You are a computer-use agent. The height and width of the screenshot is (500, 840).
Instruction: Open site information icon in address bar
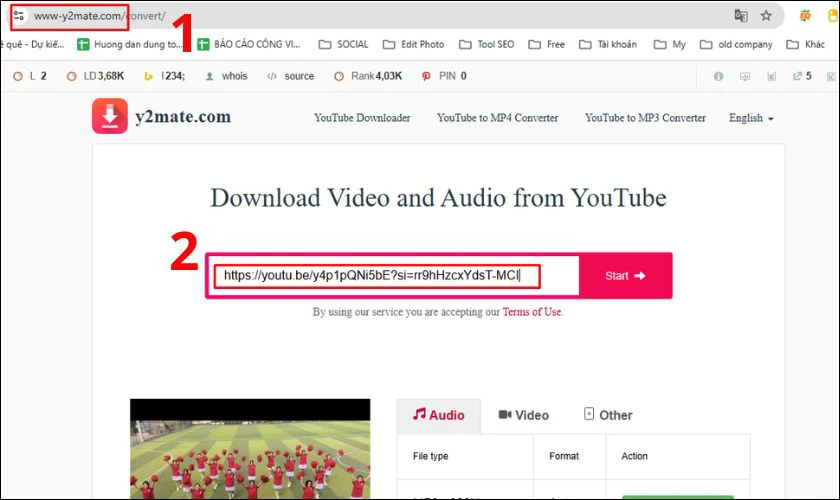pyautogui.click(x=19, y=16)
